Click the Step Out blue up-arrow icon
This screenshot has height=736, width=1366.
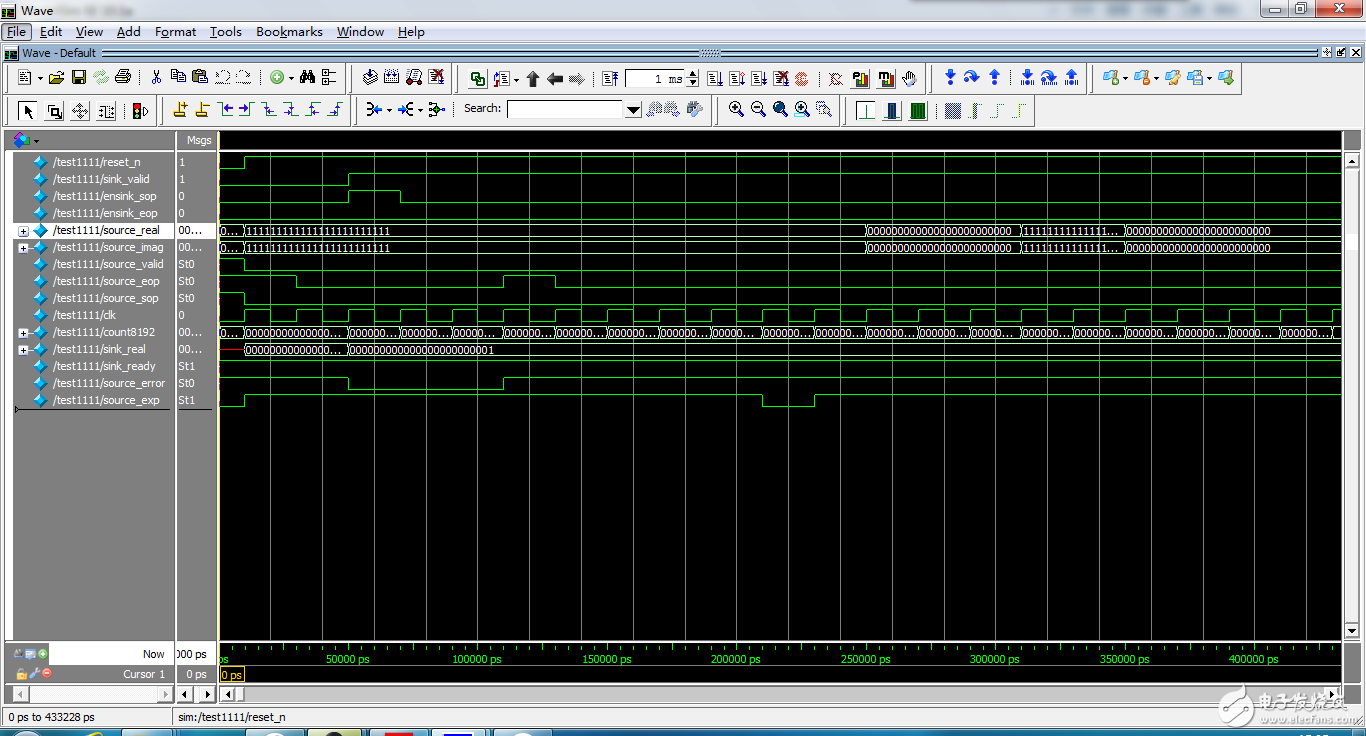click(x=994, y=77)
